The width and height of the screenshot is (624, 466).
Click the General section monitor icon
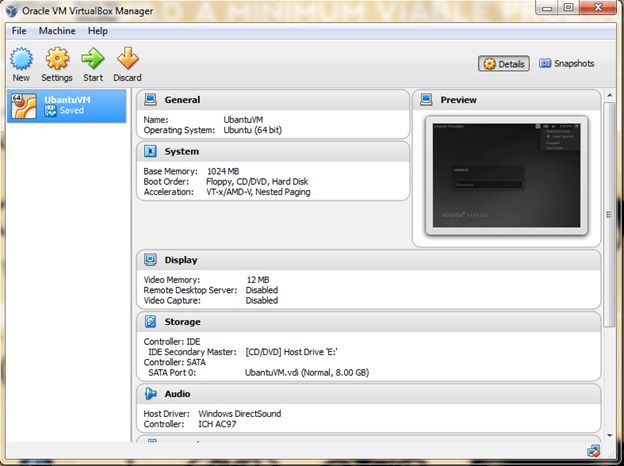[x=150, y=99]
